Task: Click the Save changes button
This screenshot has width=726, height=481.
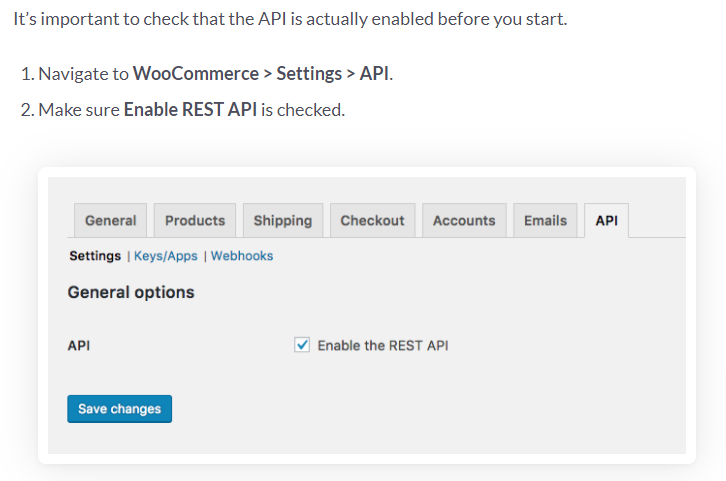Action: pos(119,409)
